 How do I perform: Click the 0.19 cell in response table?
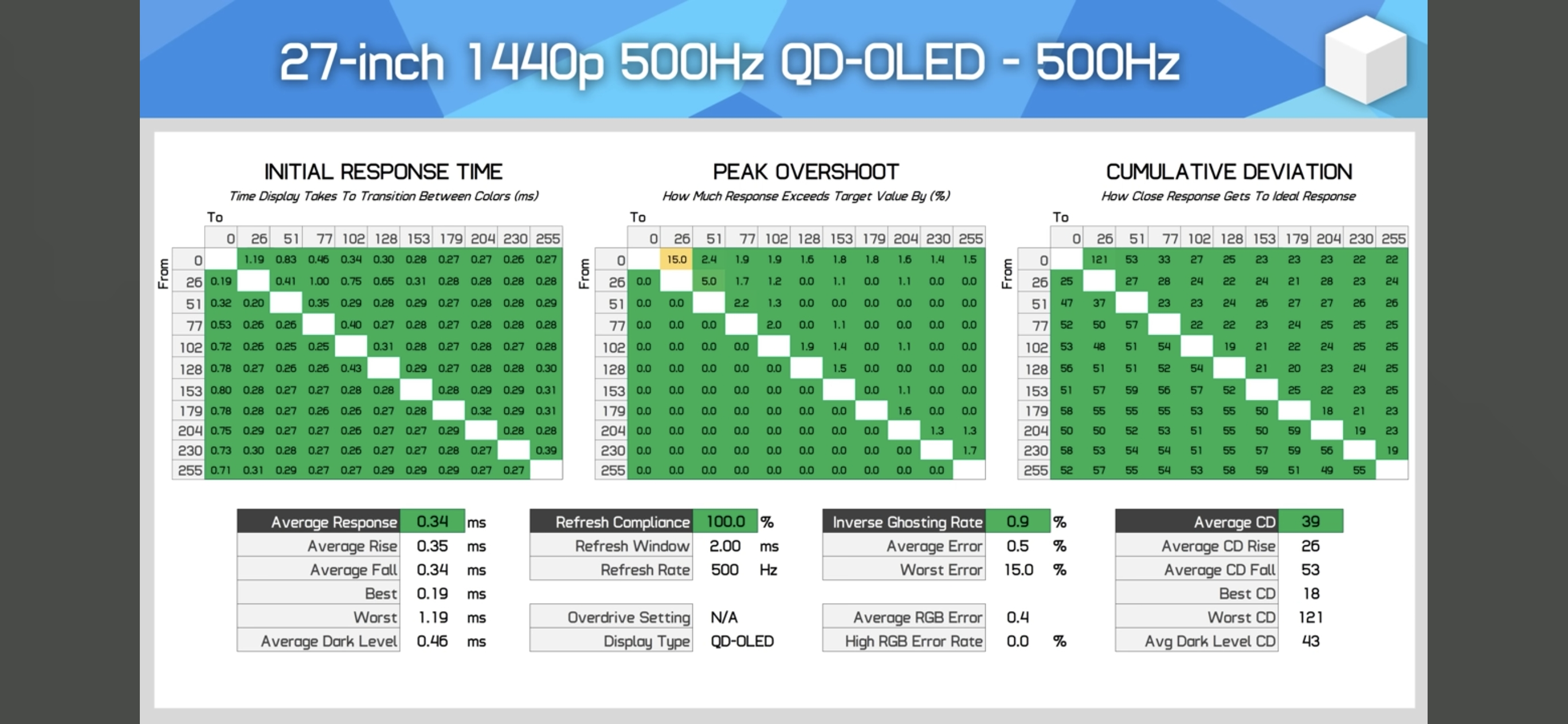(x=221, y=281)
